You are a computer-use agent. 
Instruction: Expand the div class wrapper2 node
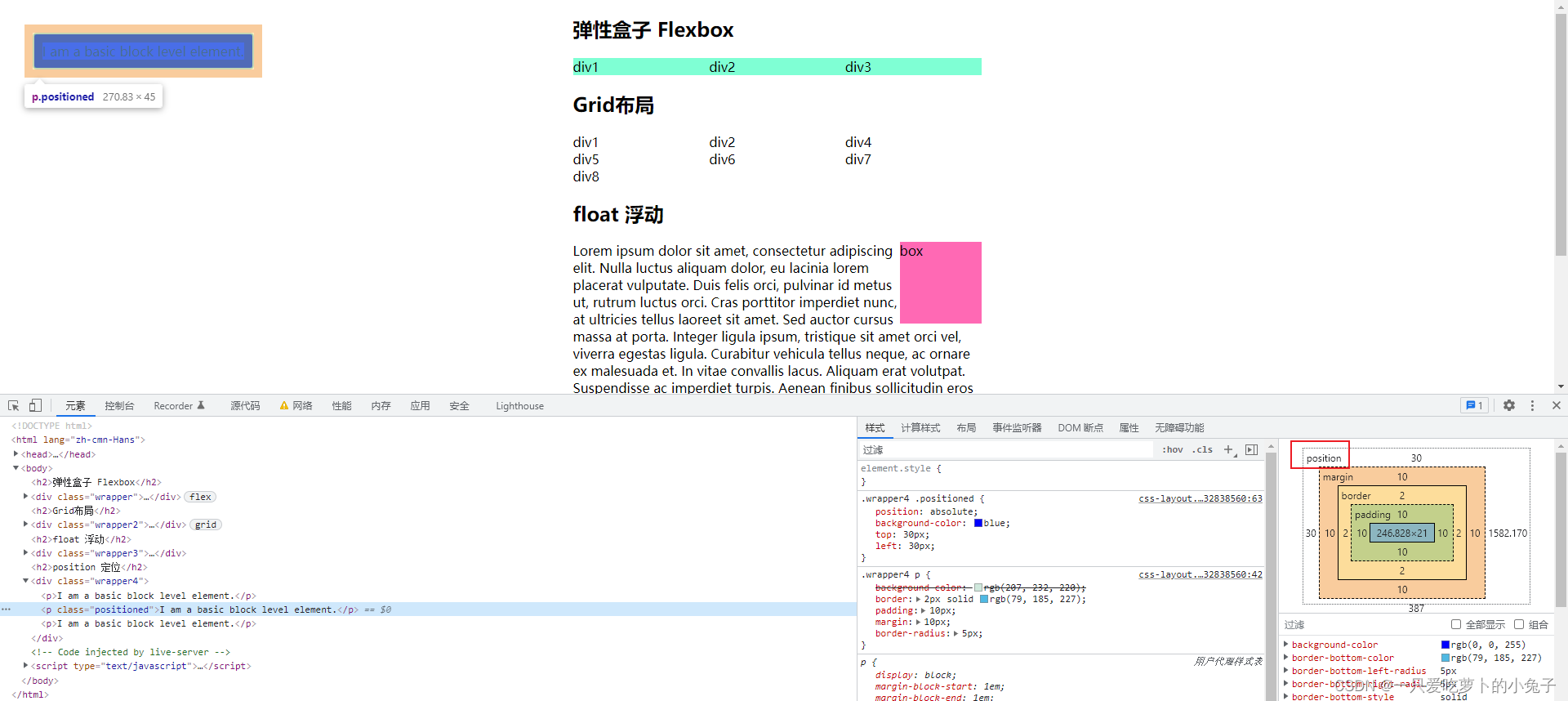click(x=25, y=524)
